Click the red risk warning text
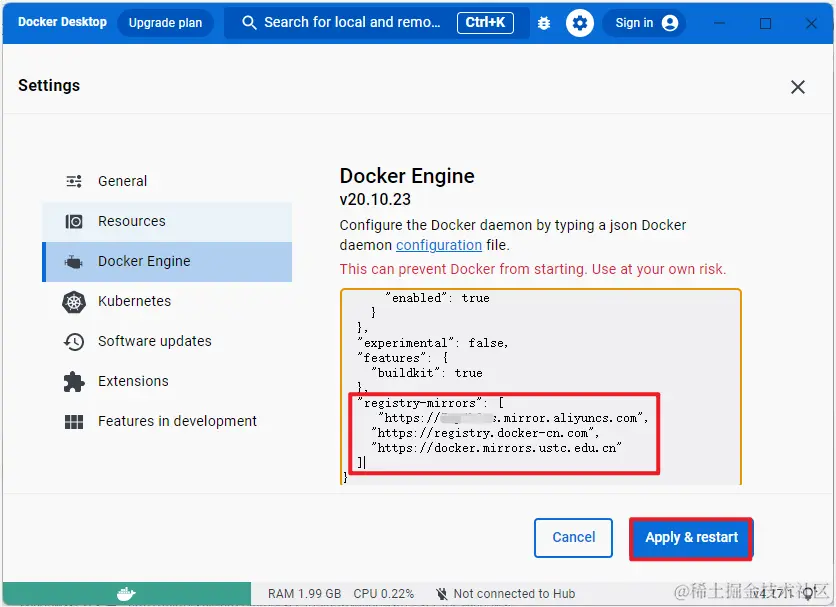The width and height of the screenshot is (836, 607). pyautogui.click(x=533, y=269)
